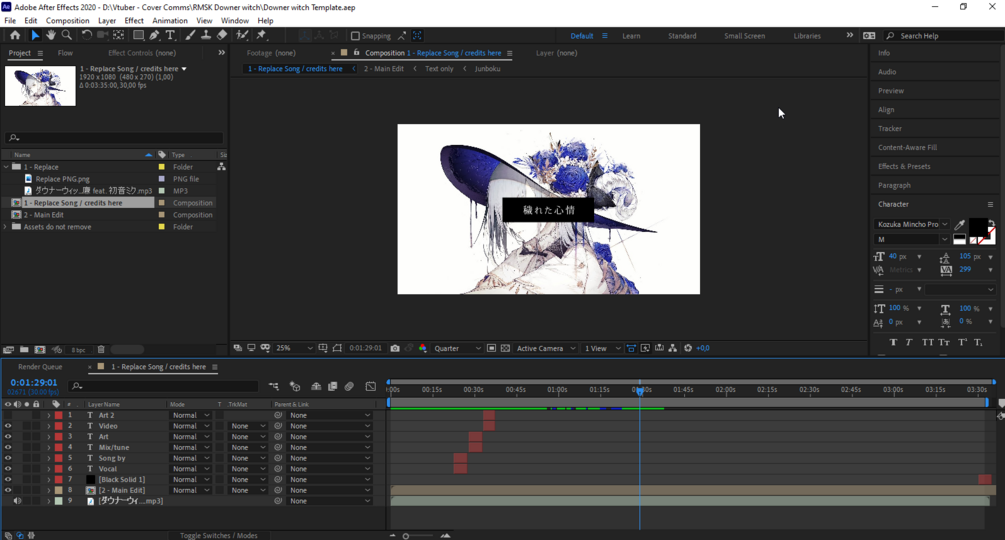The width and height of the screenshot is (1005, 540).
Task: Select the Puppet Pin tool
Action: 262,35
